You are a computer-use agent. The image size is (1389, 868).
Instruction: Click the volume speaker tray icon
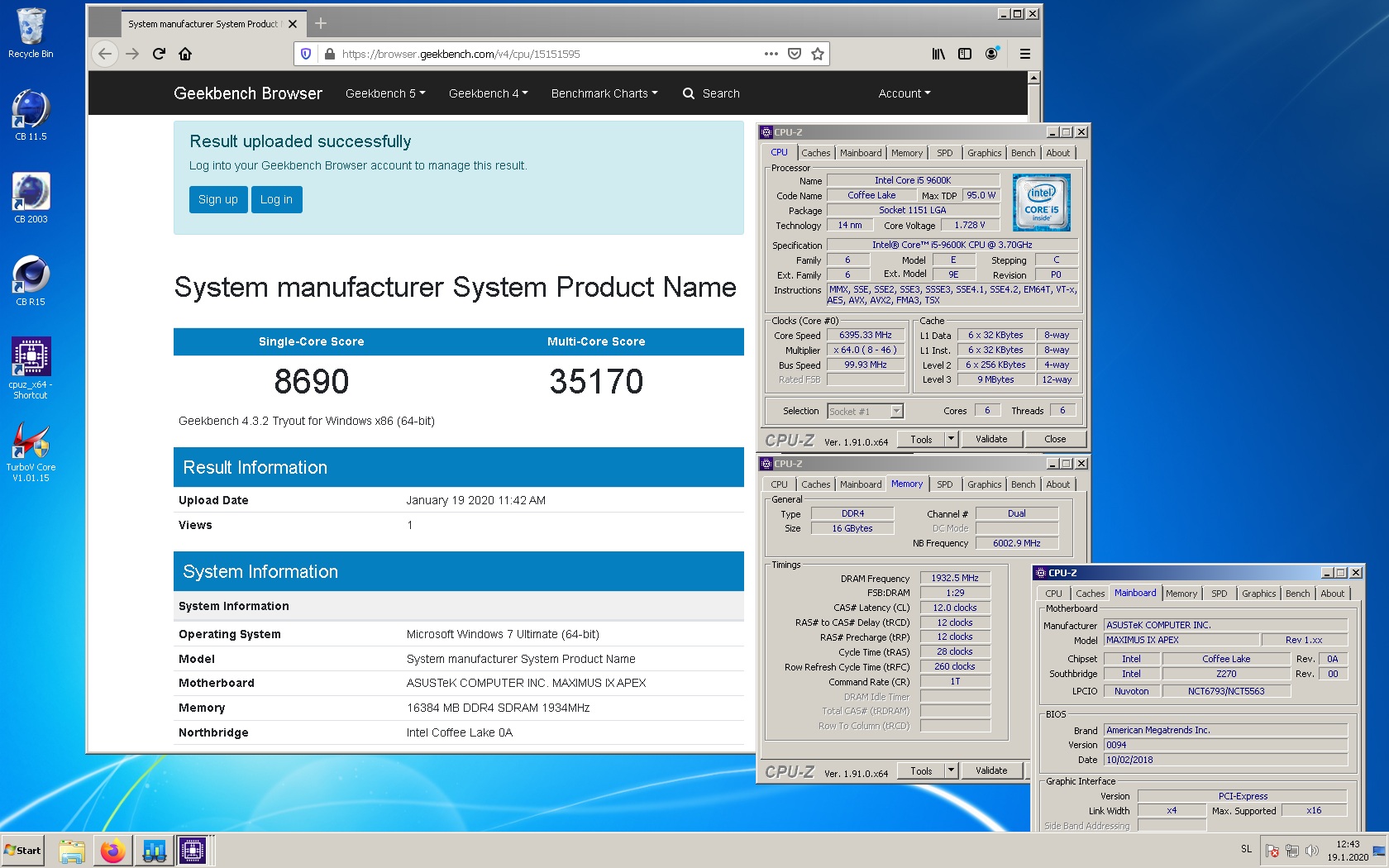(1311, 851)
